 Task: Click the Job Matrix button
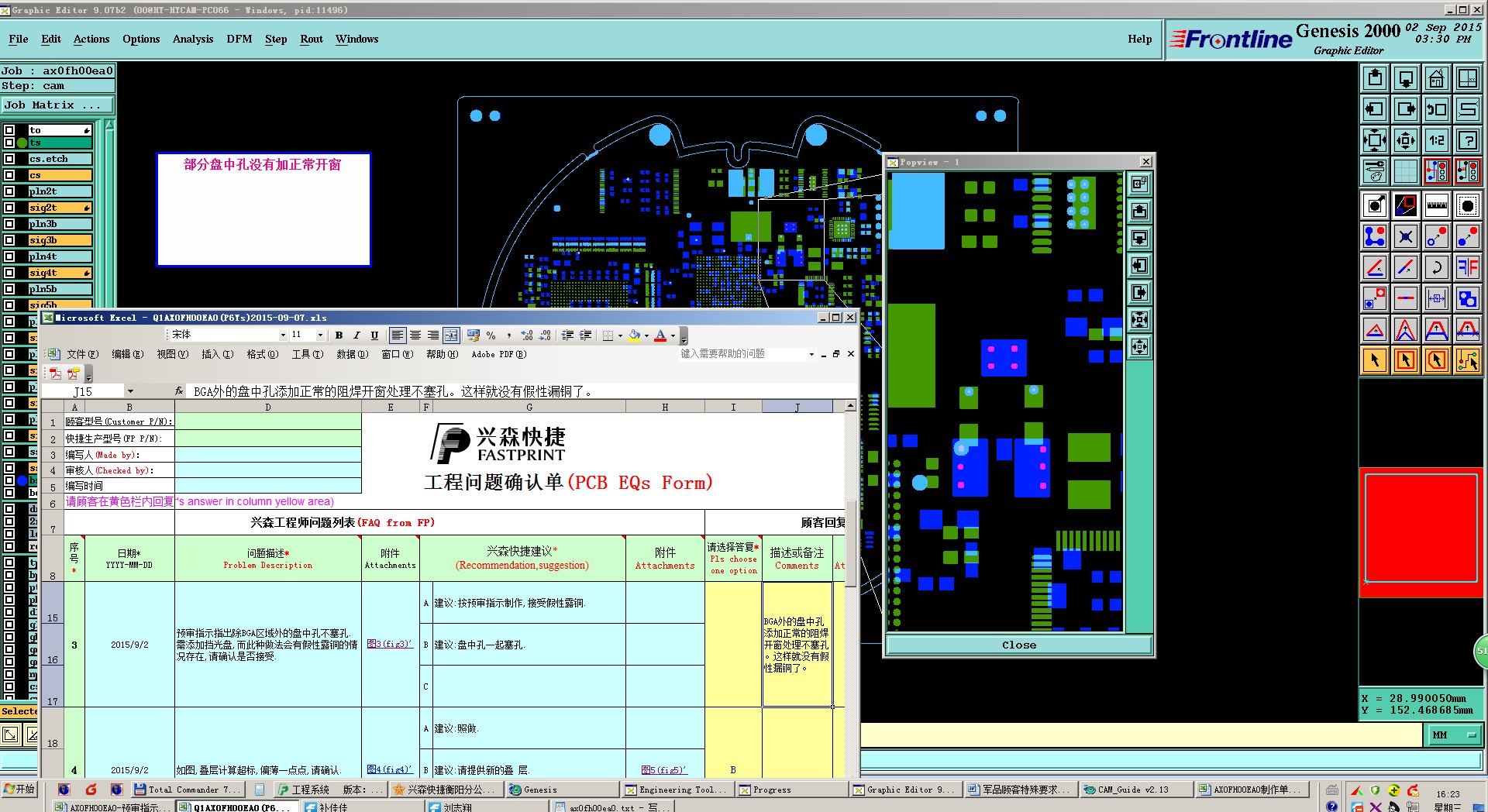click(57, 105)
